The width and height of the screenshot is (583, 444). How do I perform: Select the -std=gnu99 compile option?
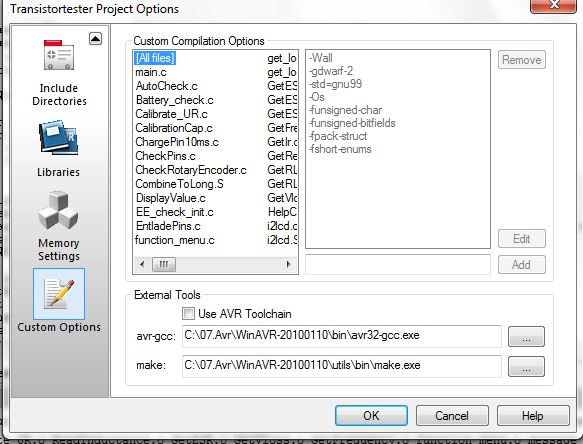pyautogui.click(x=335, y=84)
